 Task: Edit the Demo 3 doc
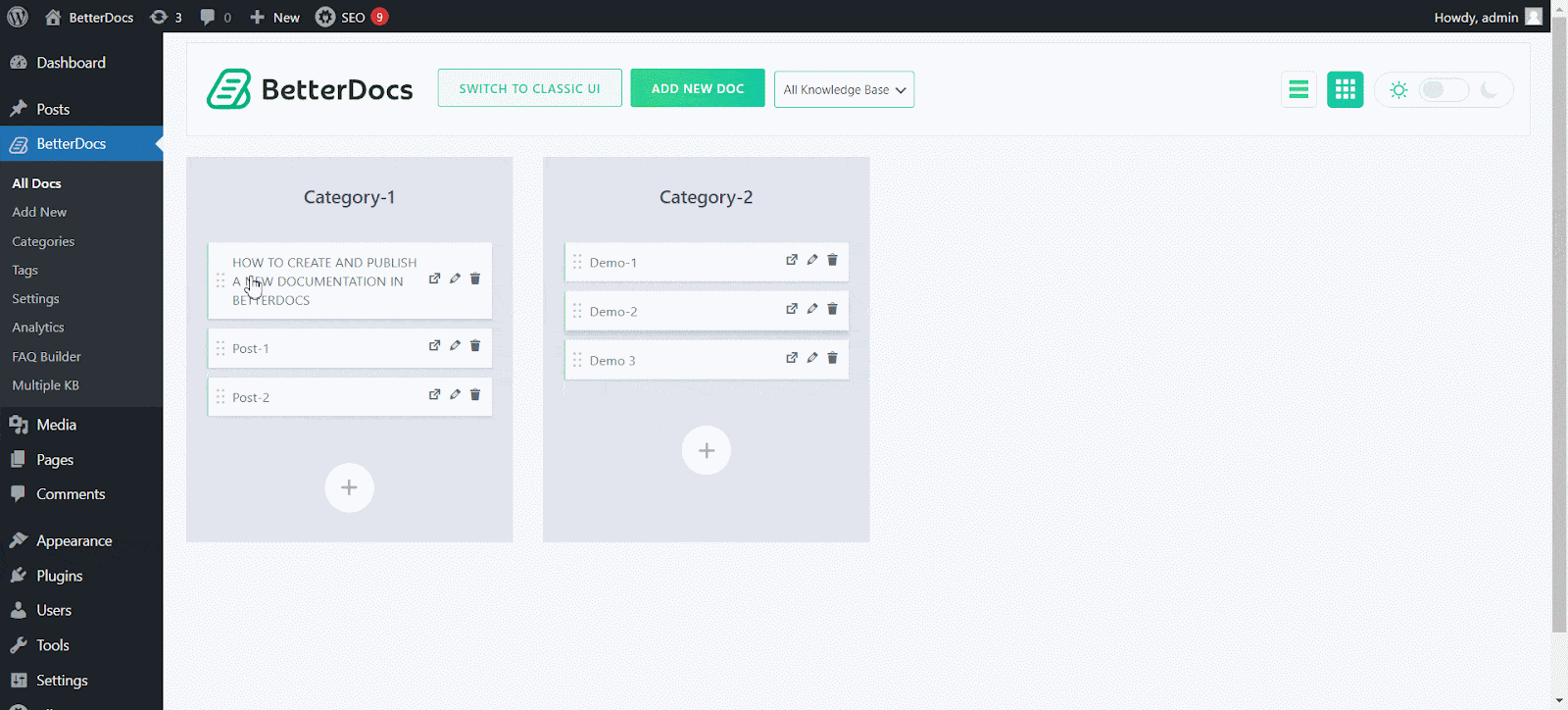pos(812,358)
